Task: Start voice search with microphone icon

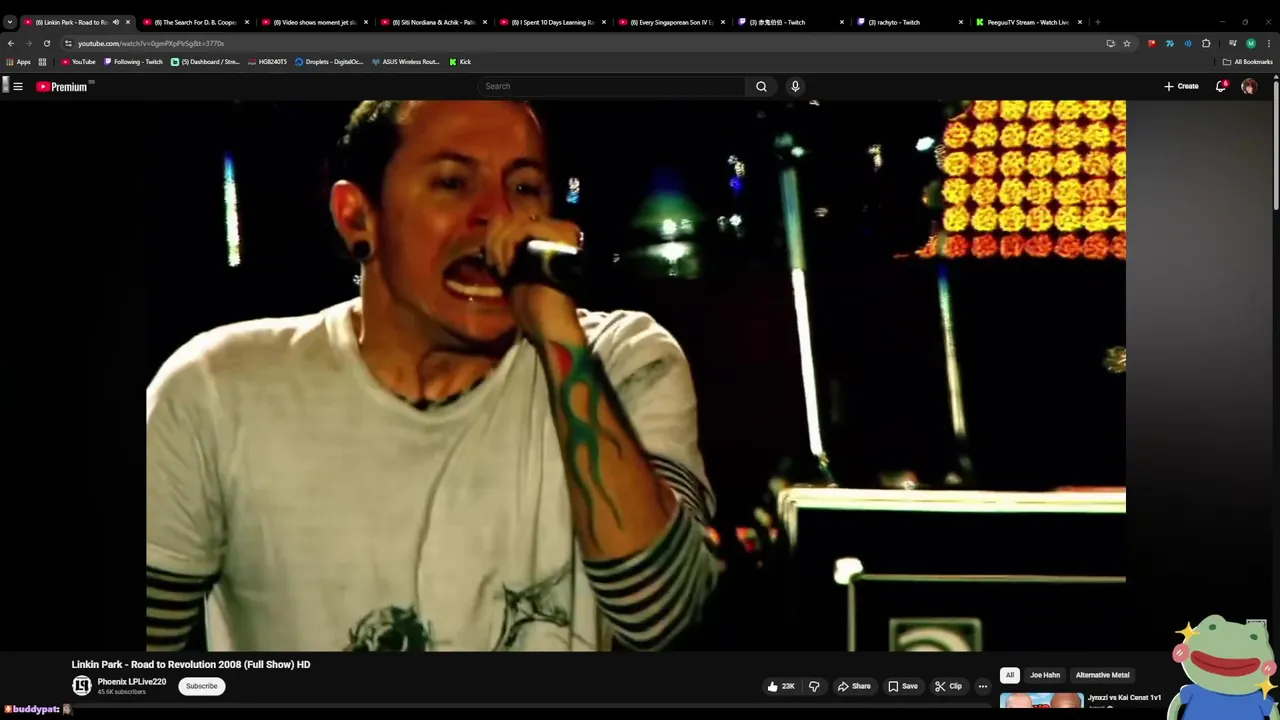Action: (795, 86)
